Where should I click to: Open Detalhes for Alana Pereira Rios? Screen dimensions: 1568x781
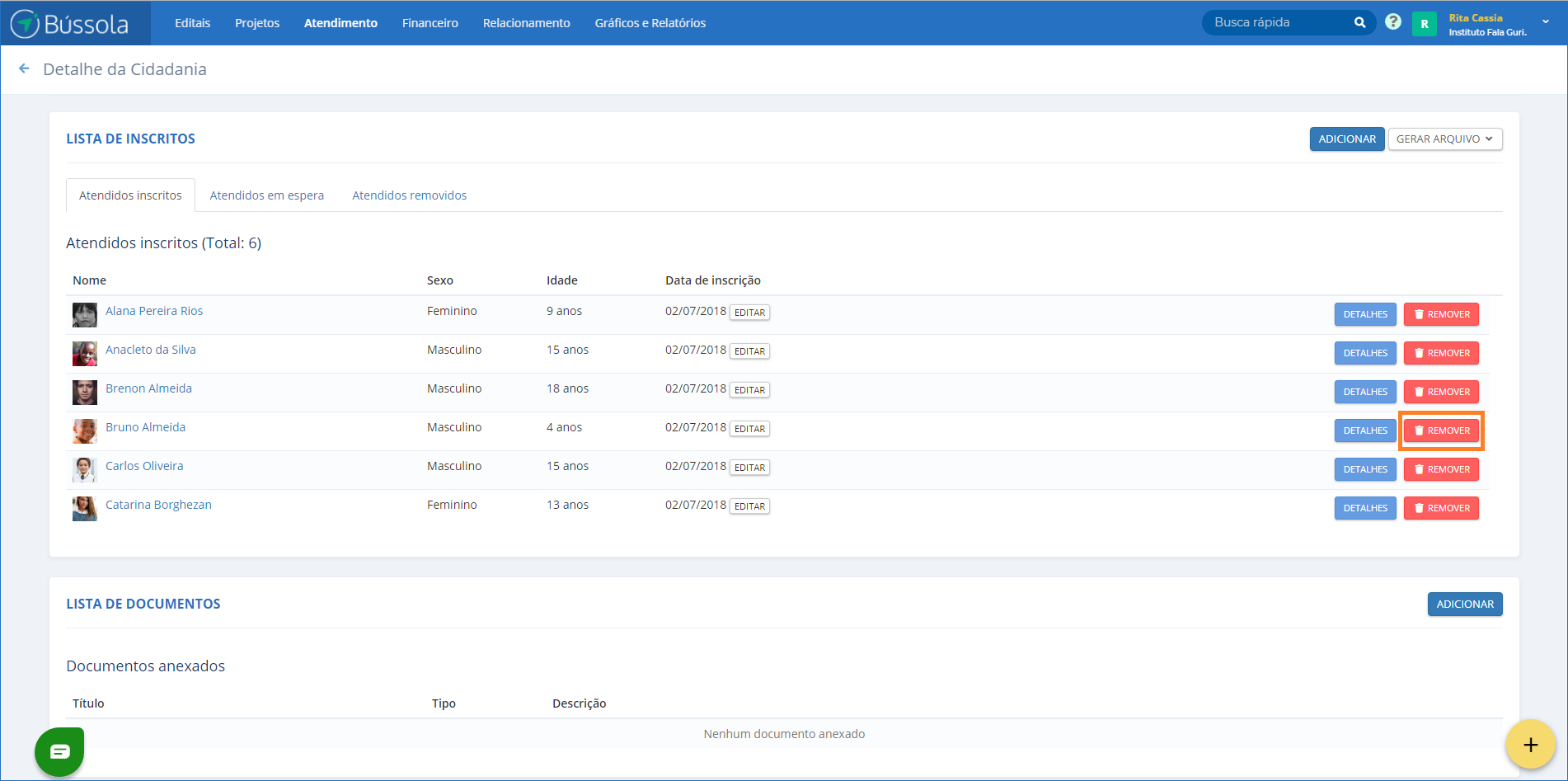[x=1364, y=314]
